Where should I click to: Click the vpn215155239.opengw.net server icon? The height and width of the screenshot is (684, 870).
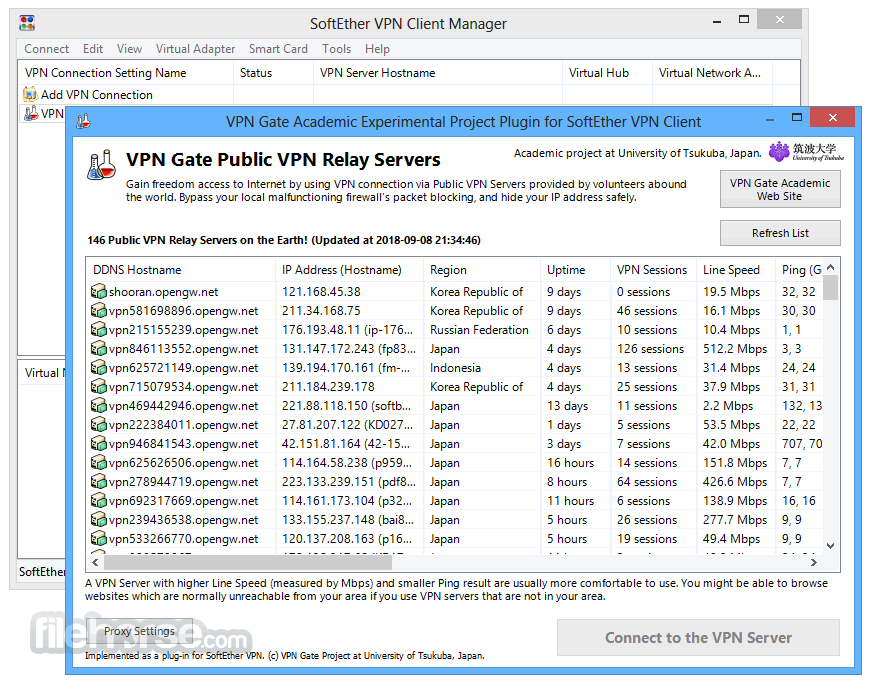coord(98,330)
